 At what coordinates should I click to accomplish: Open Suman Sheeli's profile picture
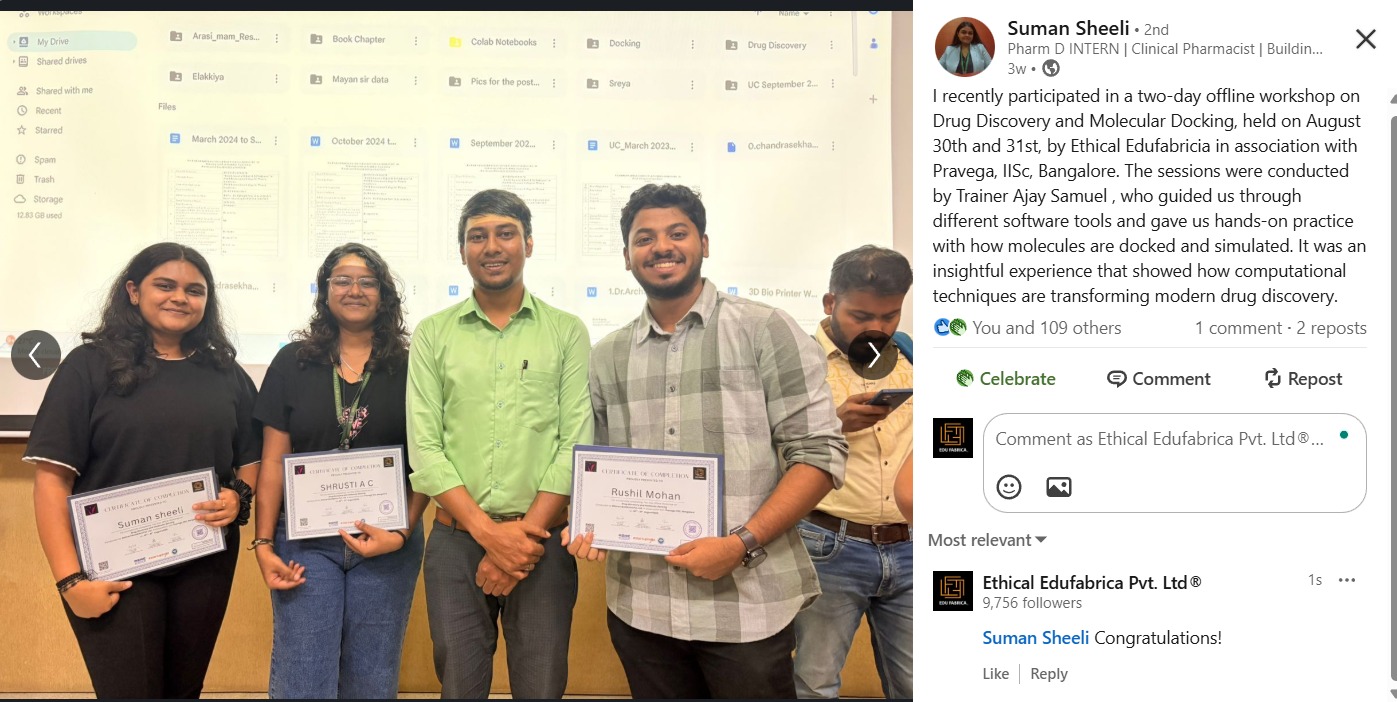pos(964,47)
